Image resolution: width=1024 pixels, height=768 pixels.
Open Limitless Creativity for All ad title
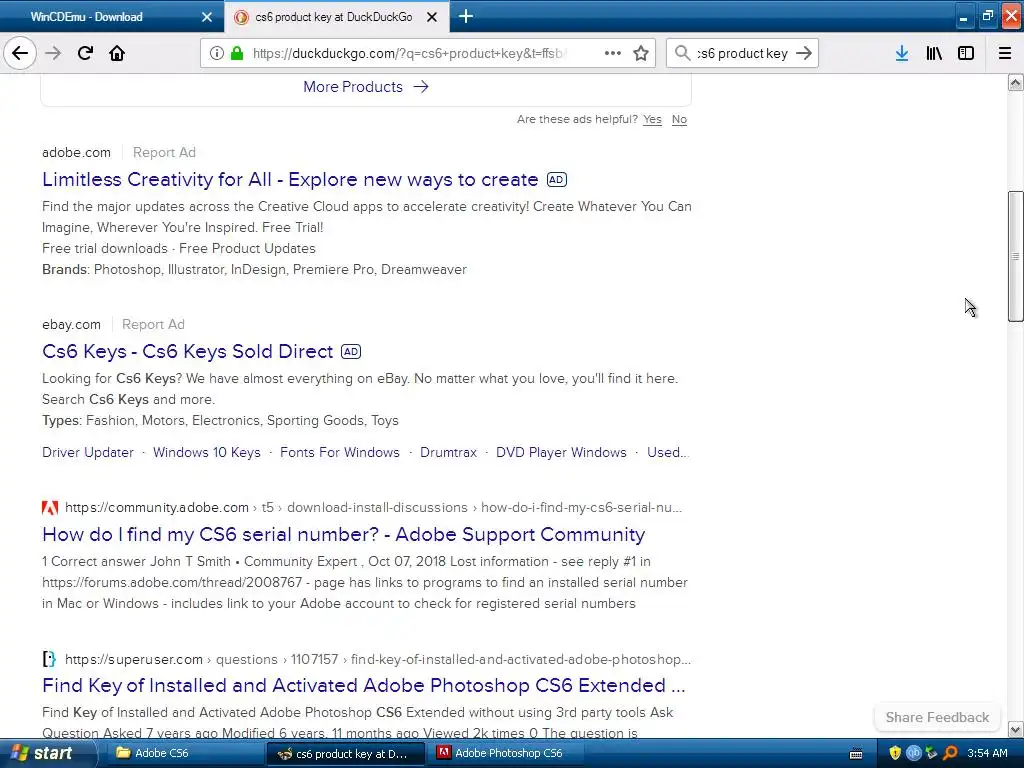click(x=290, y=180)
